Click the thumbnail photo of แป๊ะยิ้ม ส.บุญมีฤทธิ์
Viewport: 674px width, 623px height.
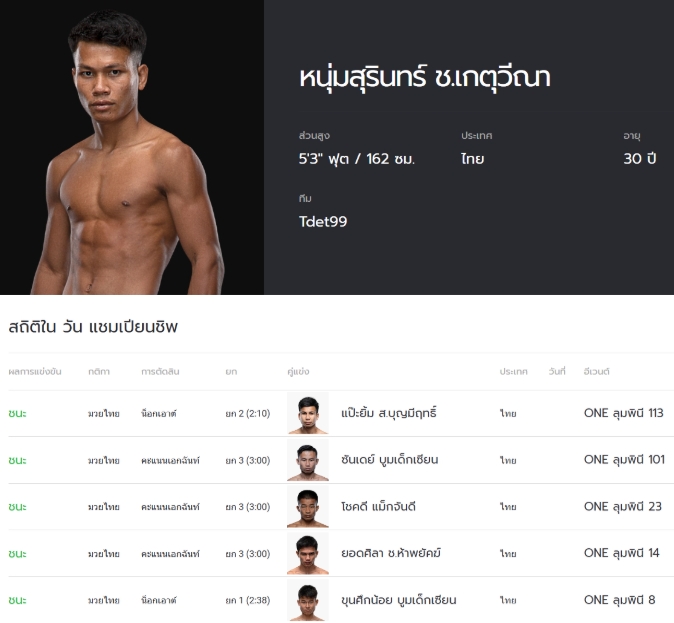tap(308, 413)
